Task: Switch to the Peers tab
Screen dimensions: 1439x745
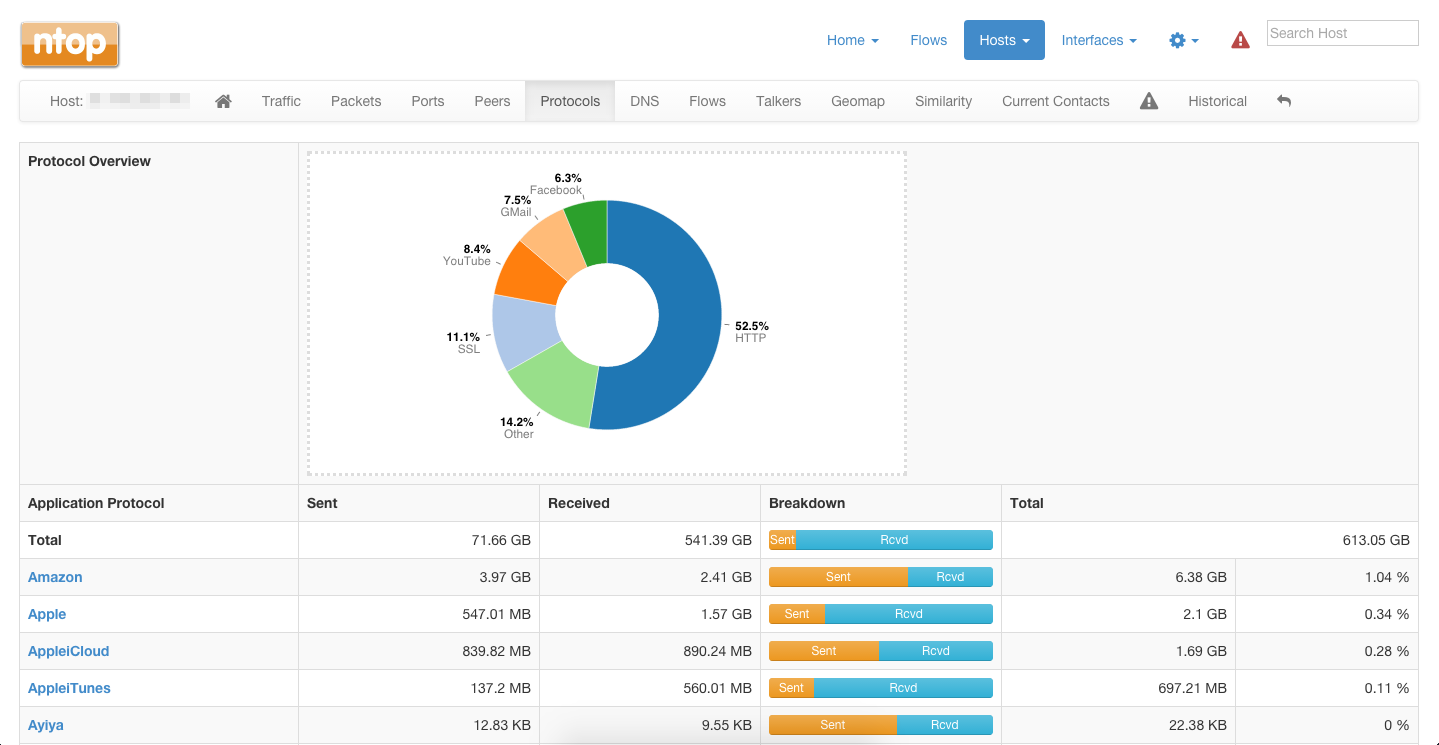Action: 492,101
